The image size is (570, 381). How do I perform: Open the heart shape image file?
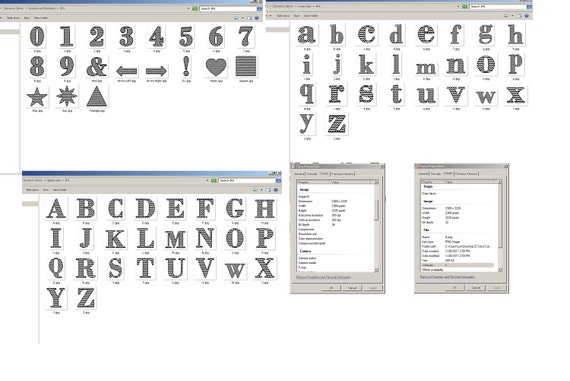[216, 67]
